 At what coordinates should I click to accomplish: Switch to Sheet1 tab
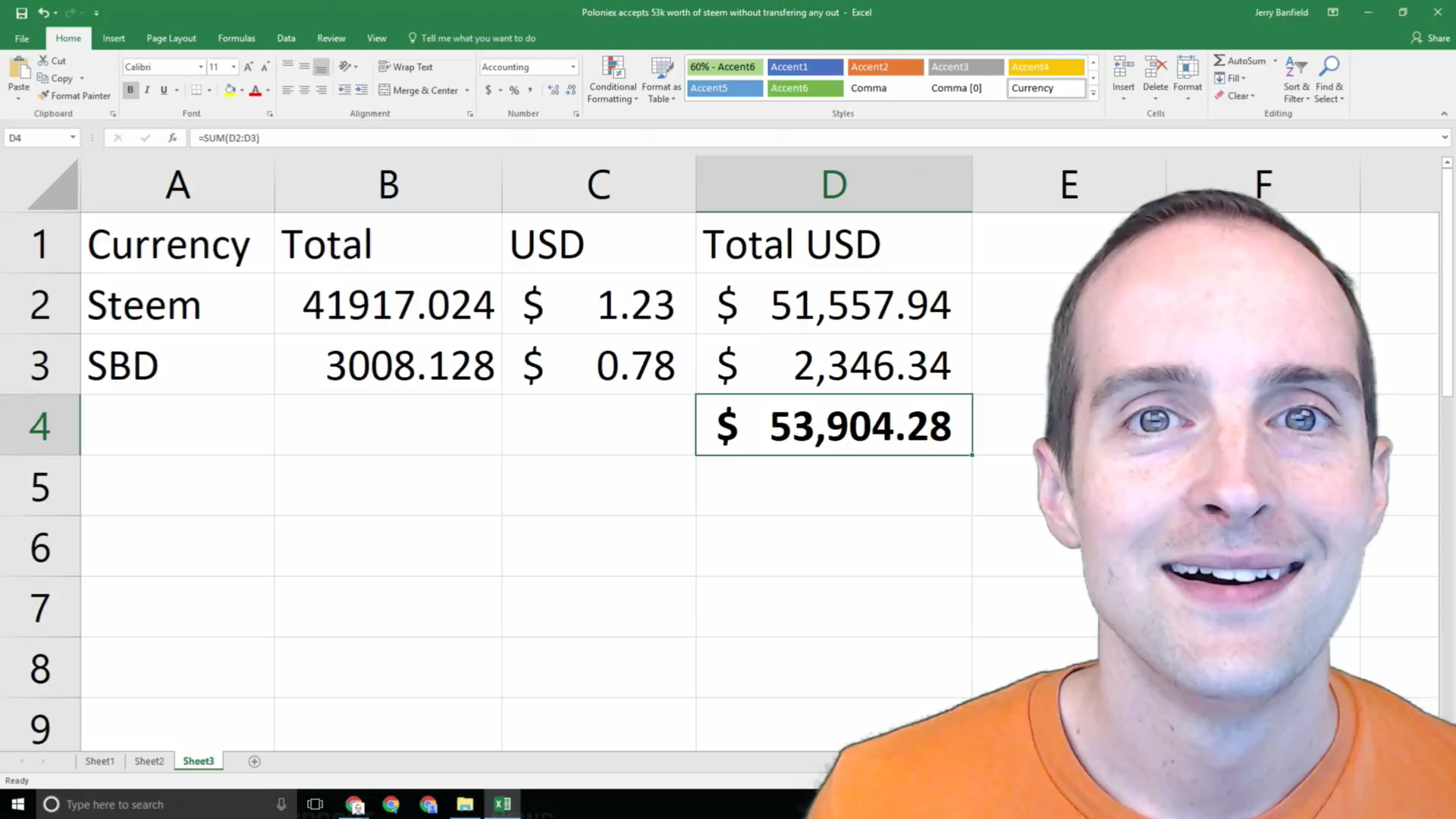point(100,761)
